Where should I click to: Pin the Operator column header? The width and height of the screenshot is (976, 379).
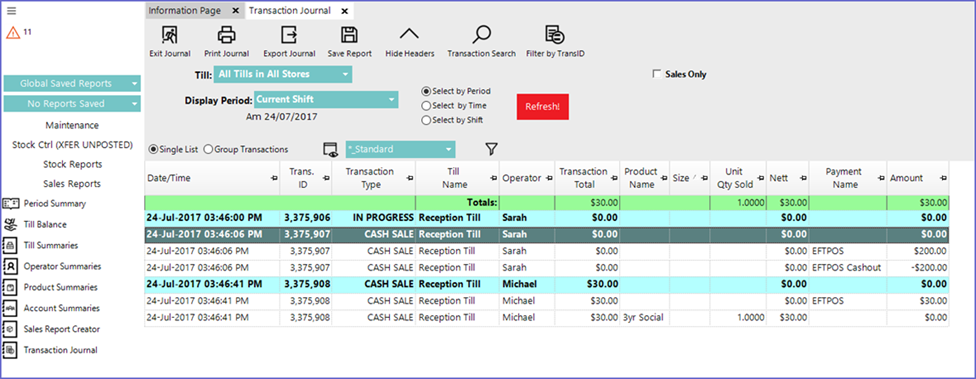coord(549,179)
